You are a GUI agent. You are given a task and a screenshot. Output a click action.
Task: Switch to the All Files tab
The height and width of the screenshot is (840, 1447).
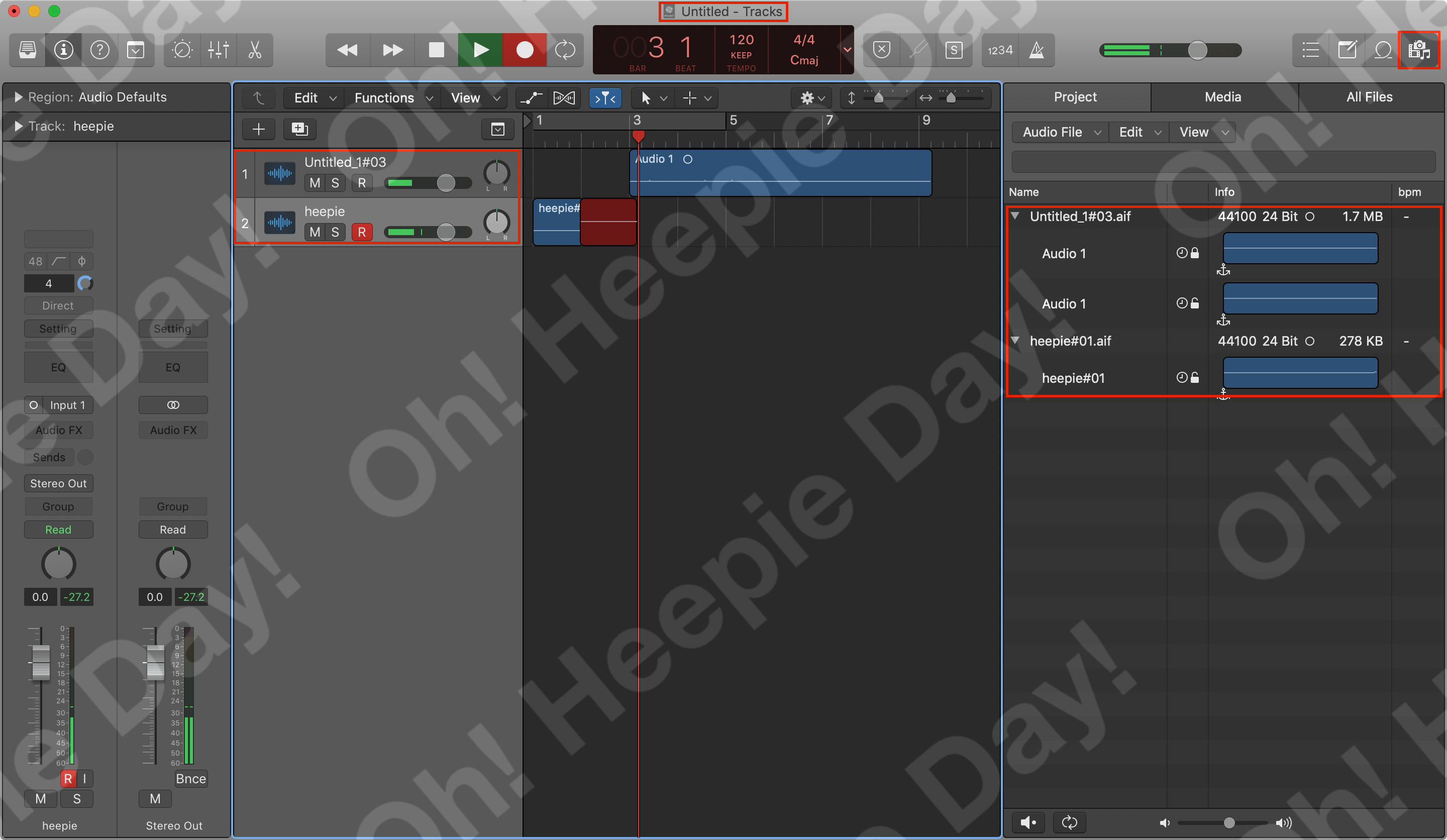tap(1370, 97)
